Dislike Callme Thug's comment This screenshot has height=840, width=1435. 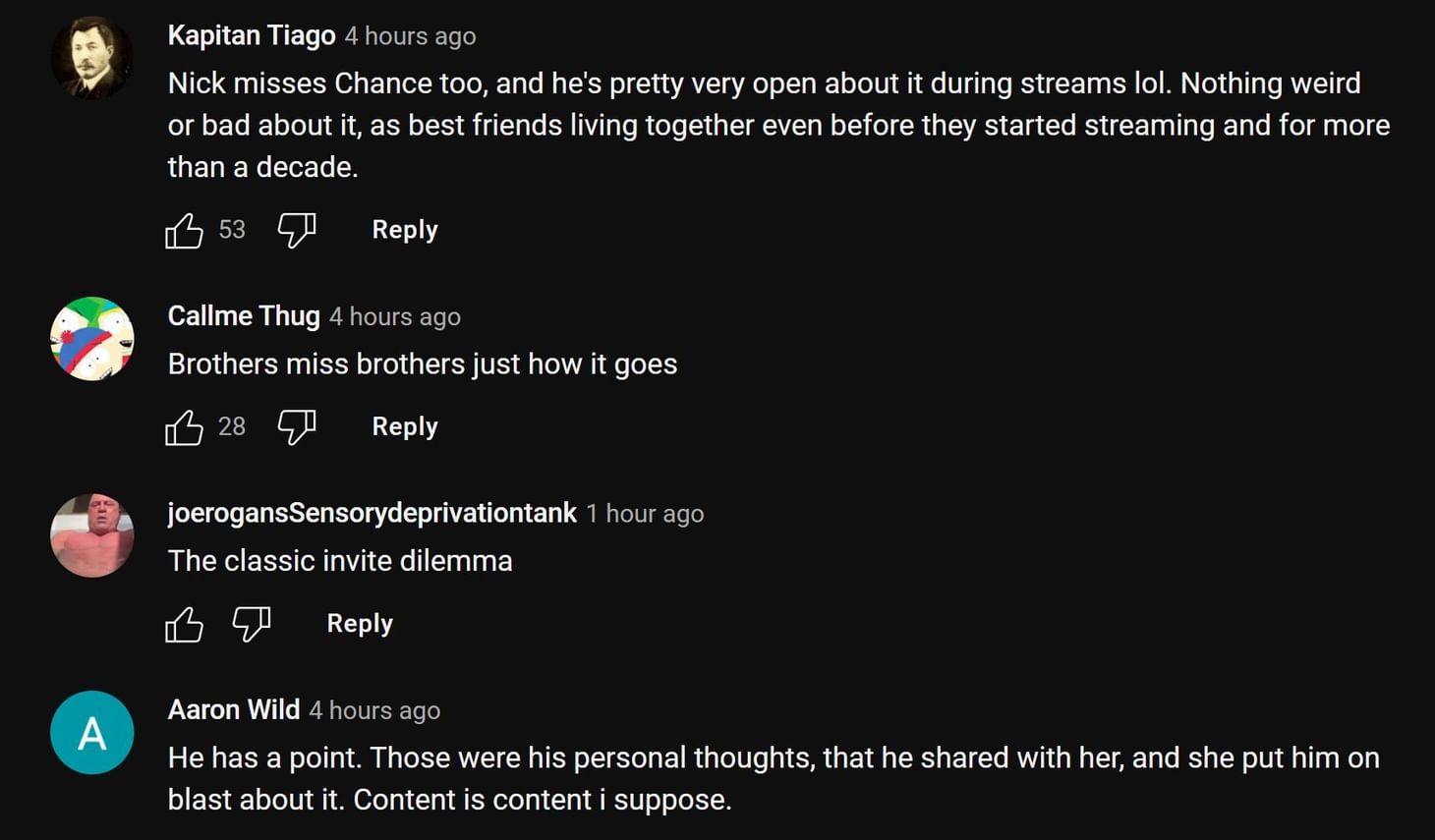[296, 427]
